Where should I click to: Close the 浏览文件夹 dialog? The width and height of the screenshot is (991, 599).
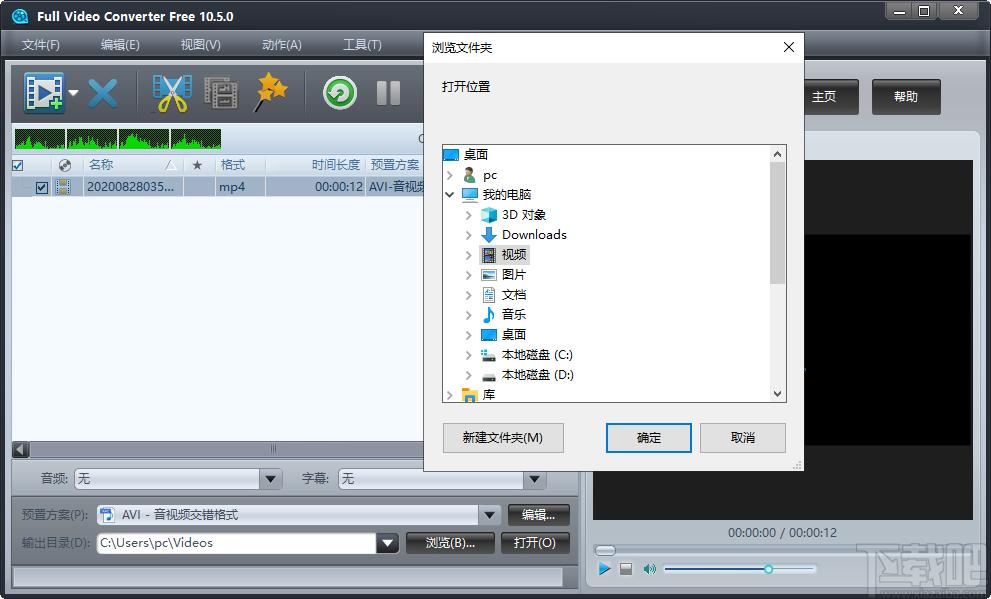(x=789, y=47)
